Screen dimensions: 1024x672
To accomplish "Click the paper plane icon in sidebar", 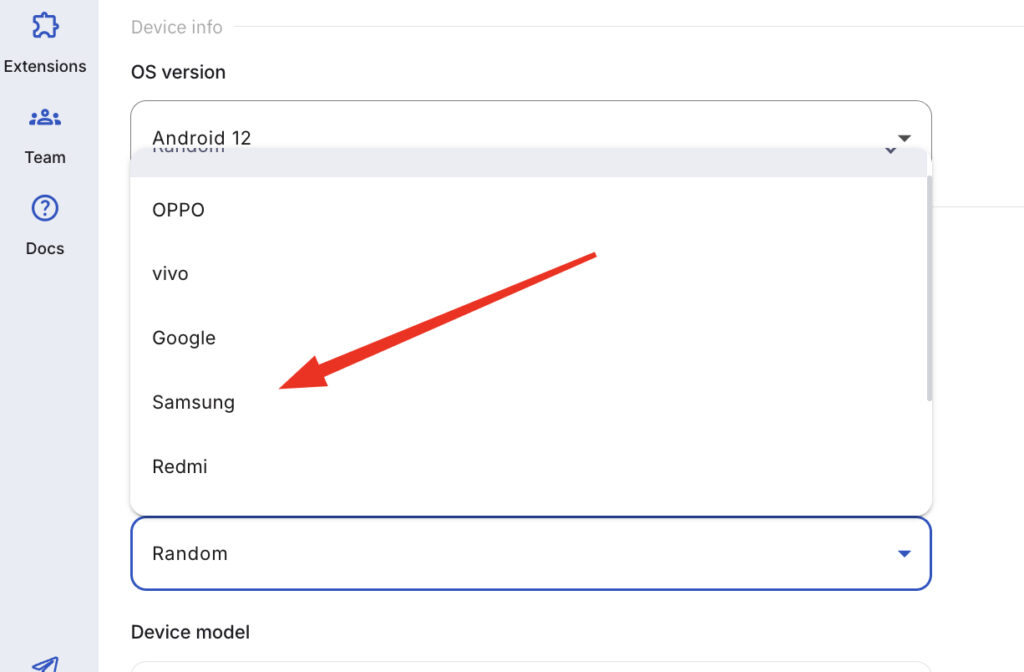I will click(45, 663).
